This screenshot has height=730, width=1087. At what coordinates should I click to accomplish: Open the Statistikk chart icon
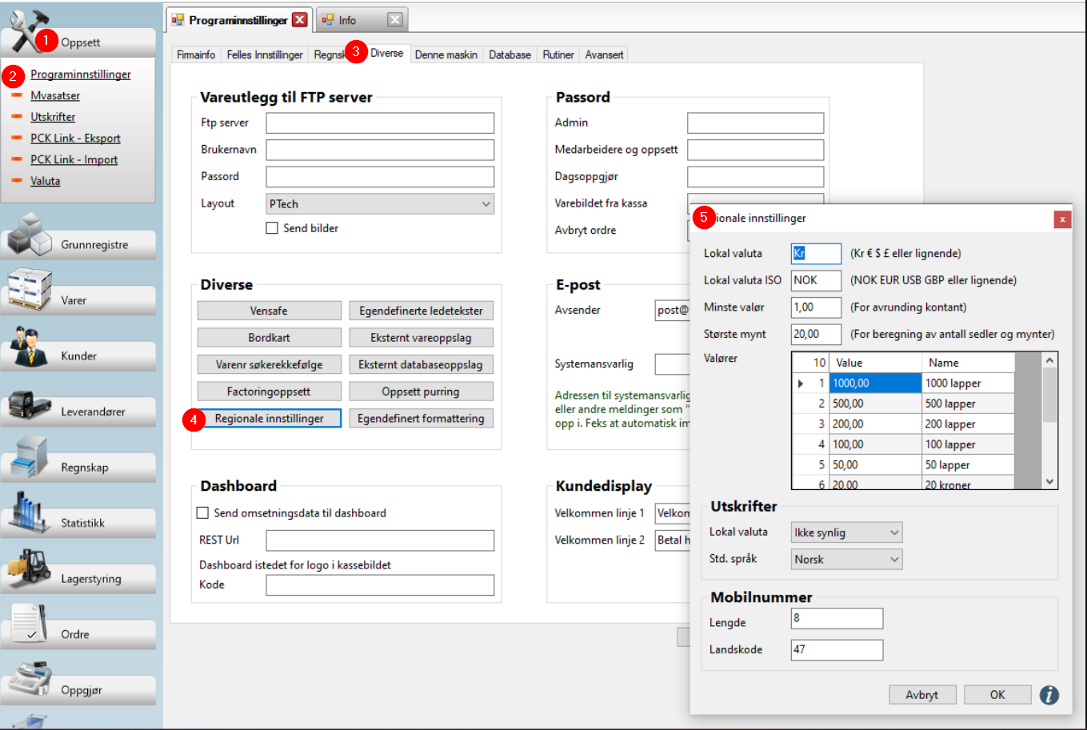coord(28,512)
